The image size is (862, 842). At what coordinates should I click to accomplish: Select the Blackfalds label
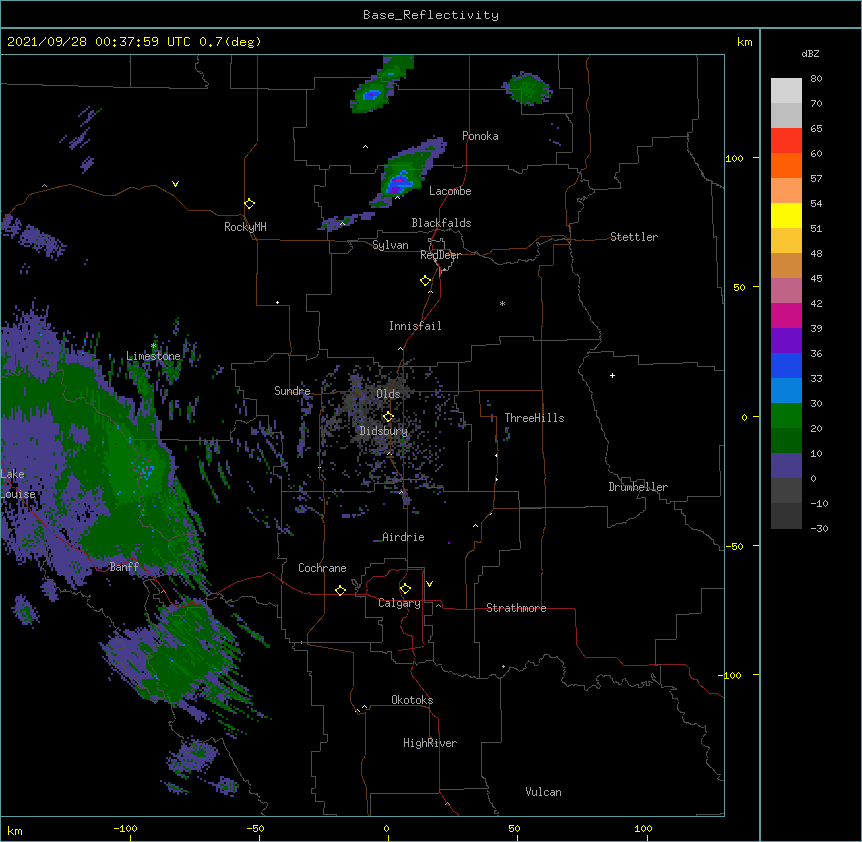click(441, 223)
